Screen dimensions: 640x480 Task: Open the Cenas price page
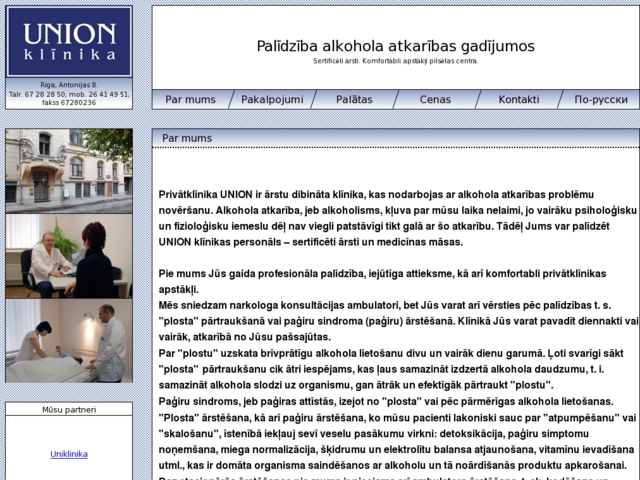click(x=435, y=100)
